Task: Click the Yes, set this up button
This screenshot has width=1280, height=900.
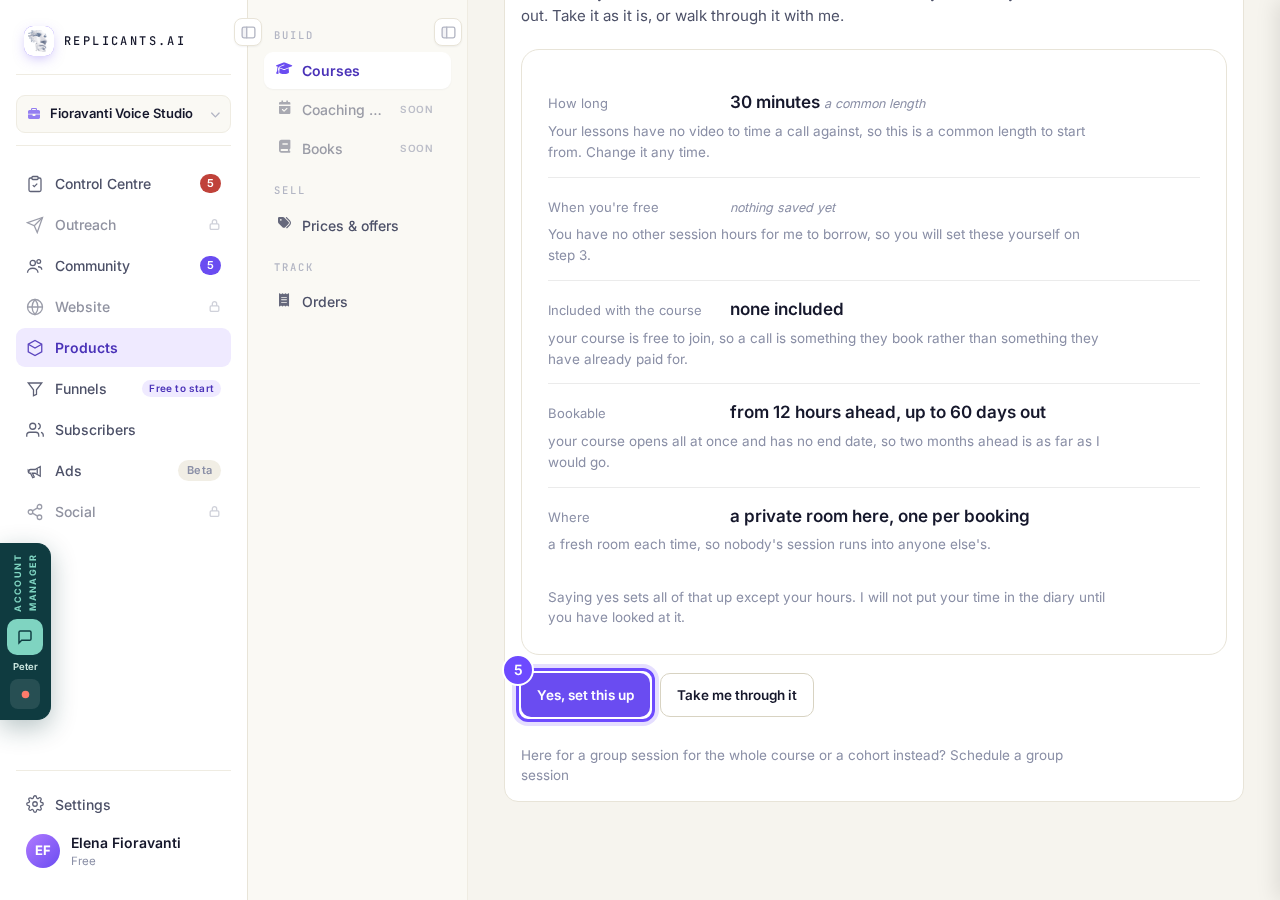Action: click(x=586, y=695)
